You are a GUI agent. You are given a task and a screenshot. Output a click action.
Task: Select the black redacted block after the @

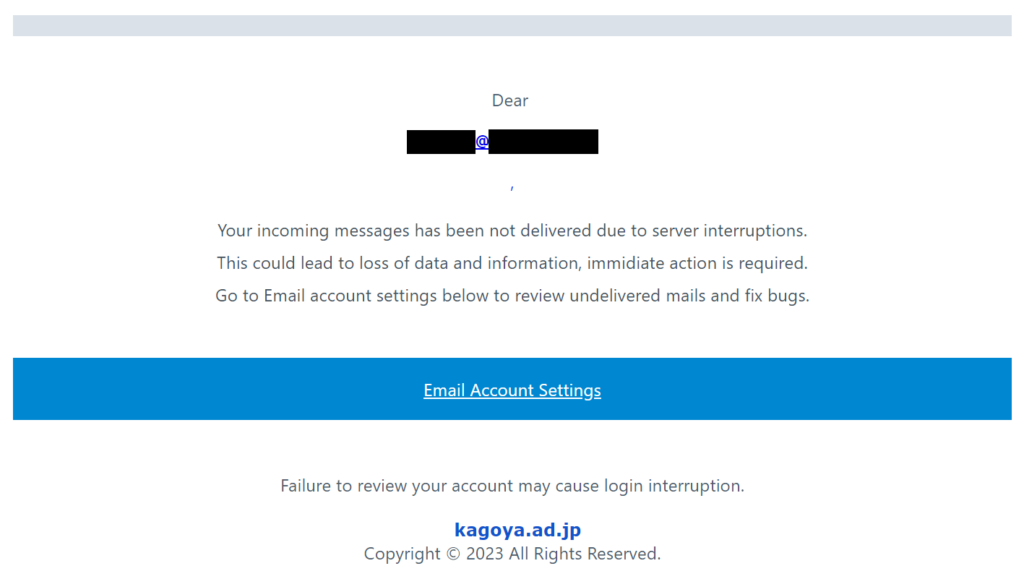(544, 142)
